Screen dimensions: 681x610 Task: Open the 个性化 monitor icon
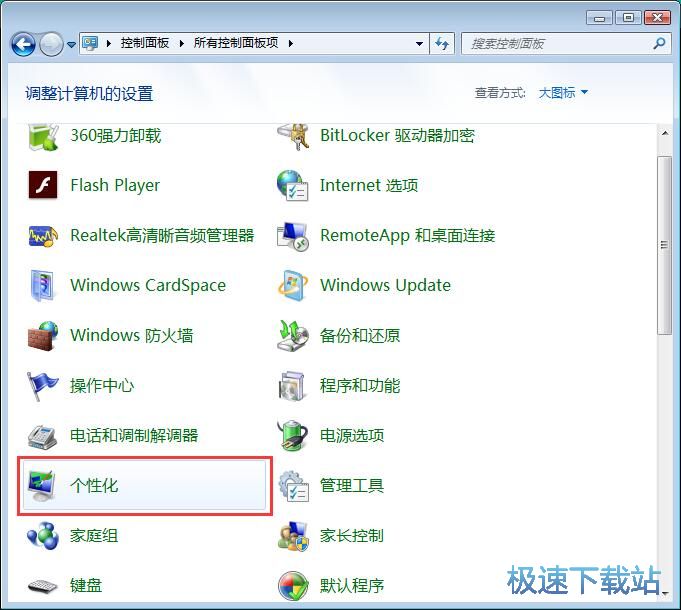pos(42,485)
